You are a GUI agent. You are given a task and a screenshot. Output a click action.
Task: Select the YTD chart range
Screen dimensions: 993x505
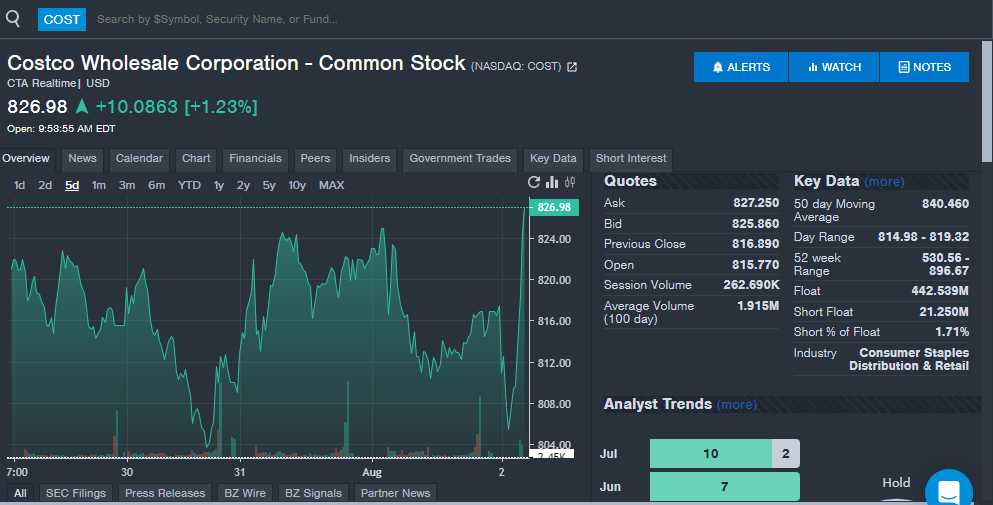point(189,186)
